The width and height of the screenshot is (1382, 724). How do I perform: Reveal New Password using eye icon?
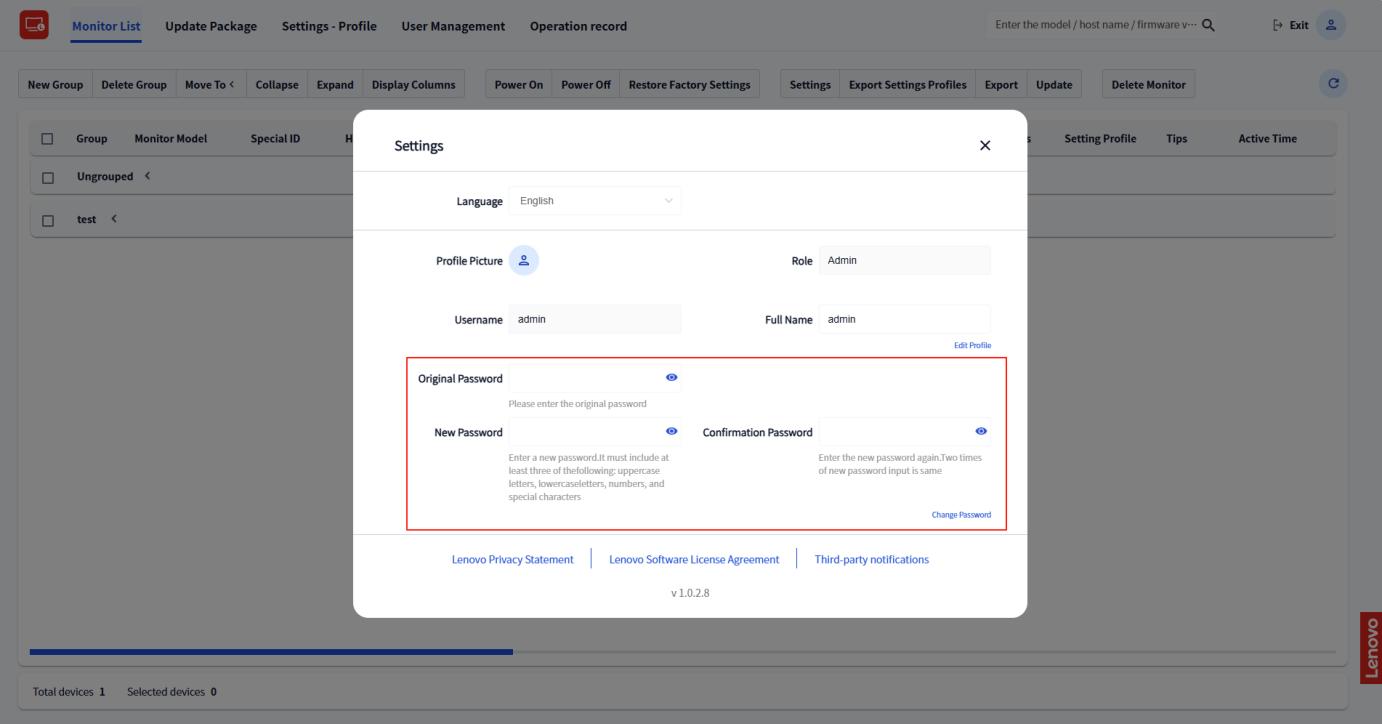(671, 431)
